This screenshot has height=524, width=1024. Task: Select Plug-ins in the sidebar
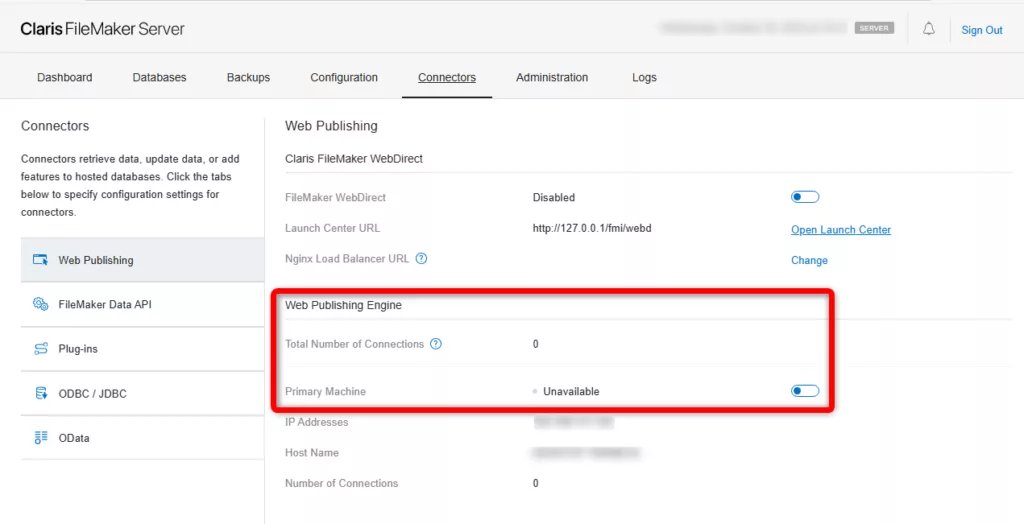[142, 349]
